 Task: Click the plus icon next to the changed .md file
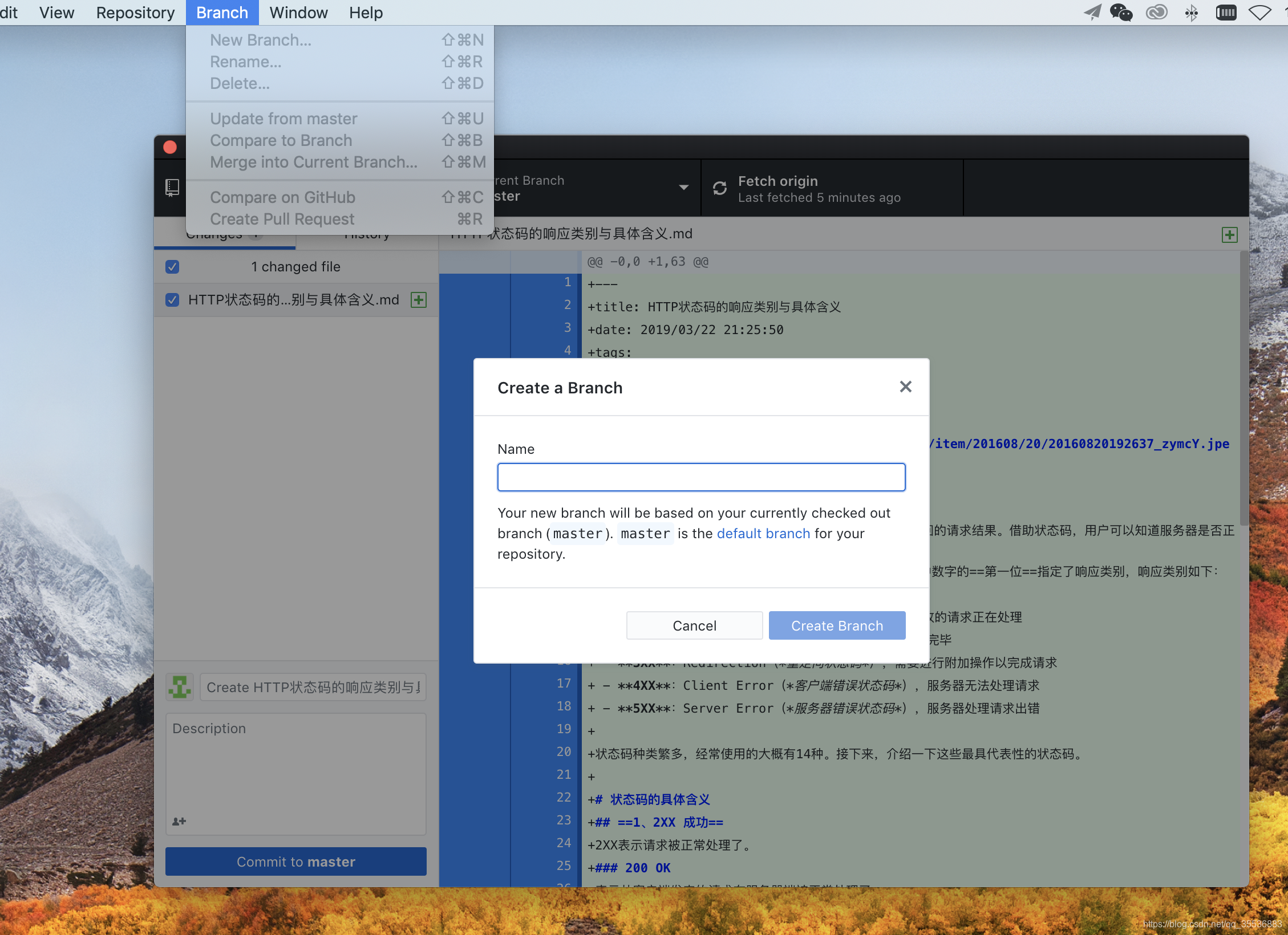pos(418,299)
